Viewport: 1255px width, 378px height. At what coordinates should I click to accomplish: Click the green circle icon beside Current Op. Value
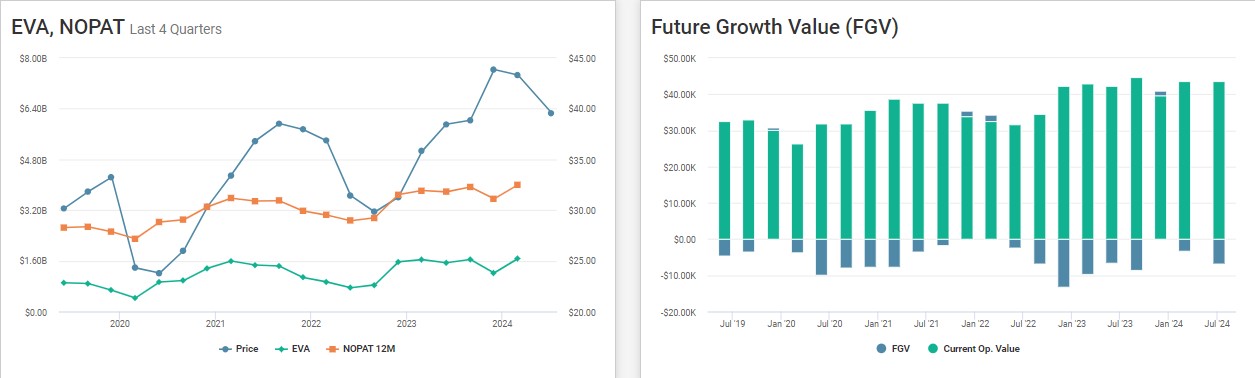click(935, 348)
